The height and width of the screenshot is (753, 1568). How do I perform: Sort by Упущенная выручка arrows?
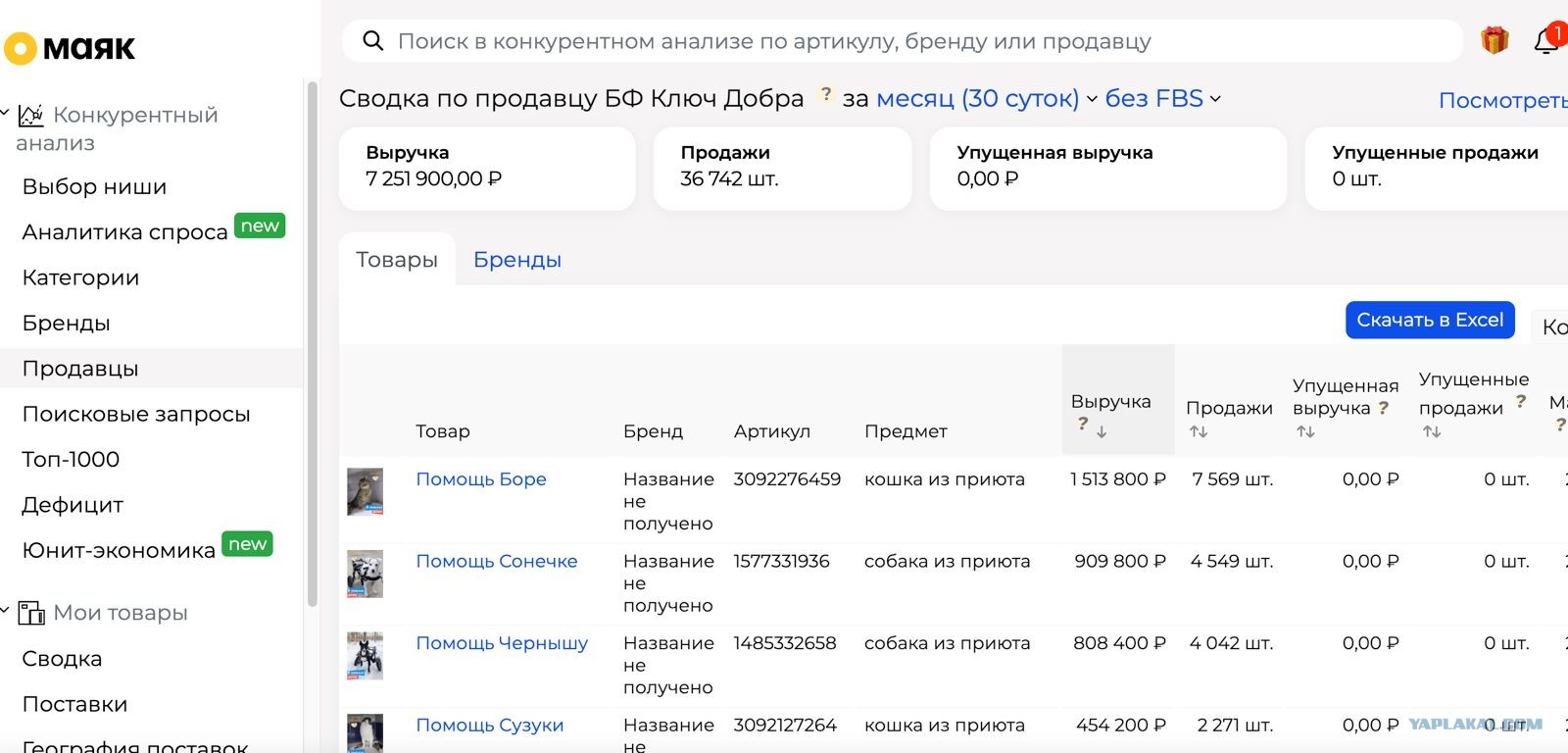coord(1304,431)
